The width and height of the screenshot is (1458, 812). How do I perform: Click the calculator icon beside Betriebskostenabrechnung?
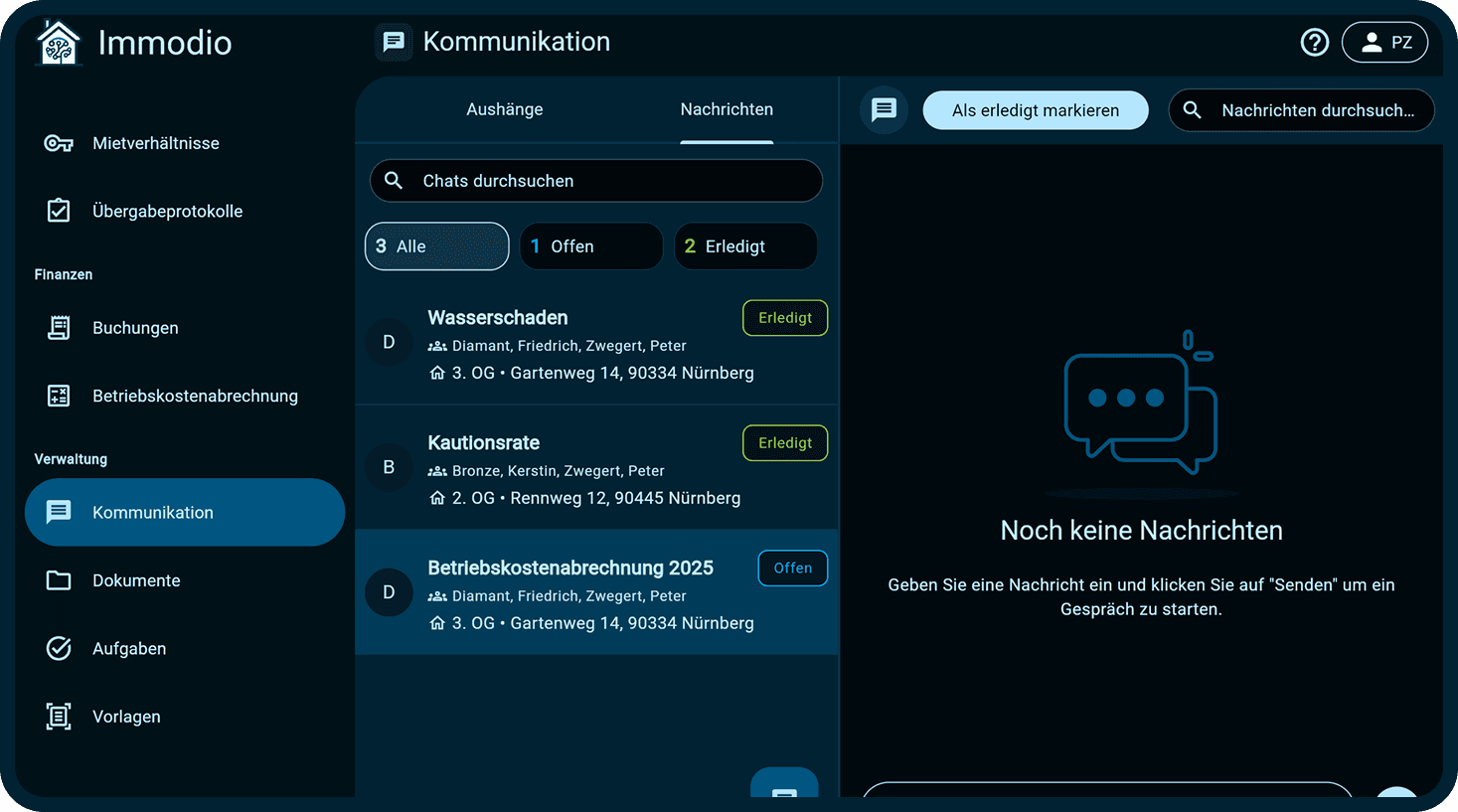(x=59, y=396)
